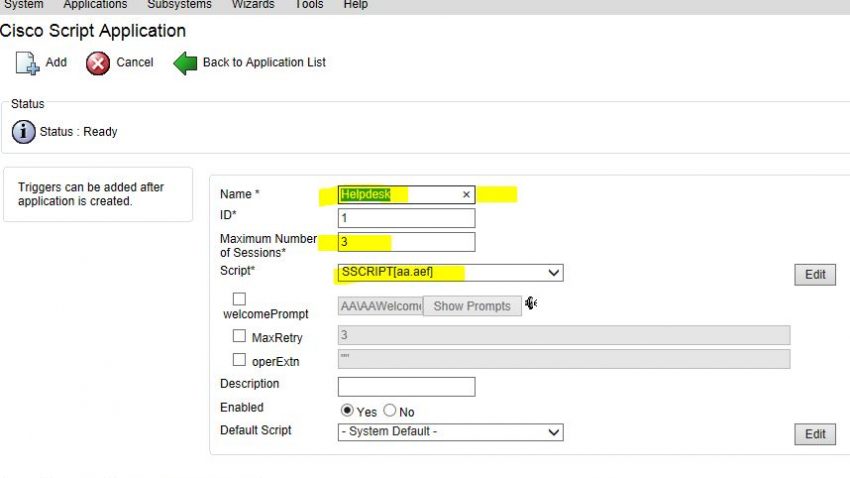
Task: Click the Status info icon
Action: [x=24, y=132]
